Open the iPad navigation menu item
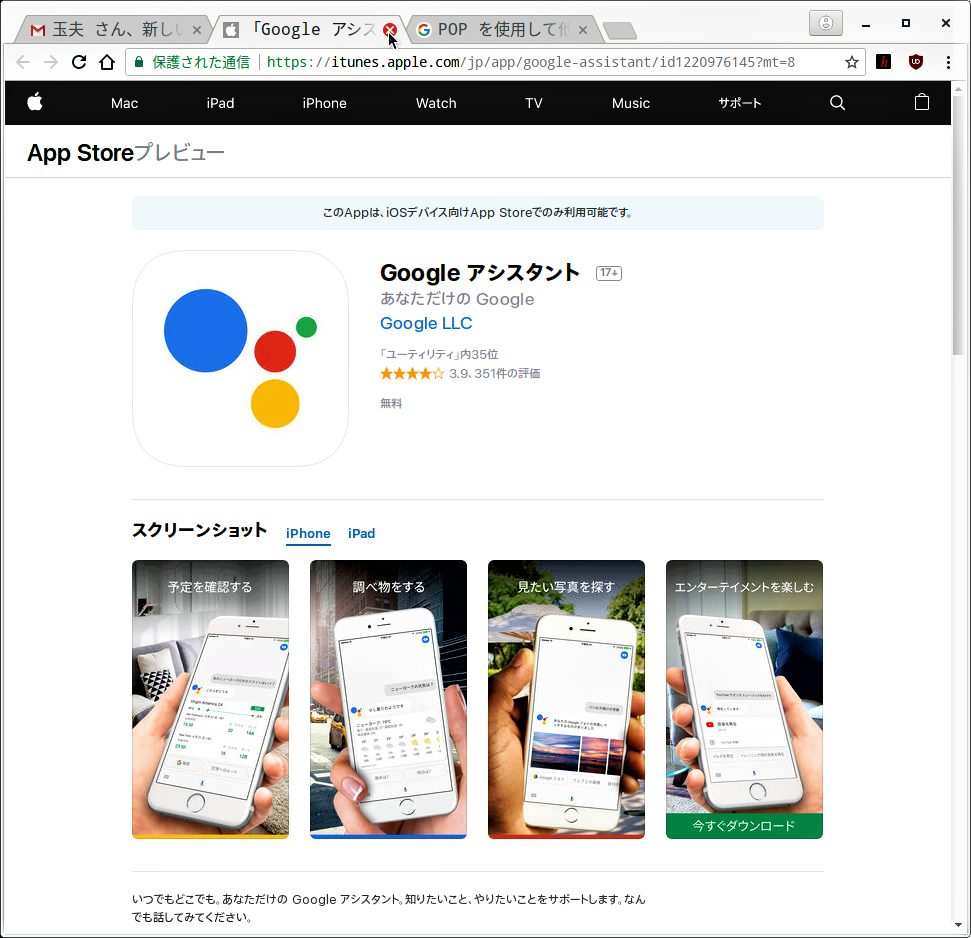This screenshot has width=971, height=938. tap(220, 103)
